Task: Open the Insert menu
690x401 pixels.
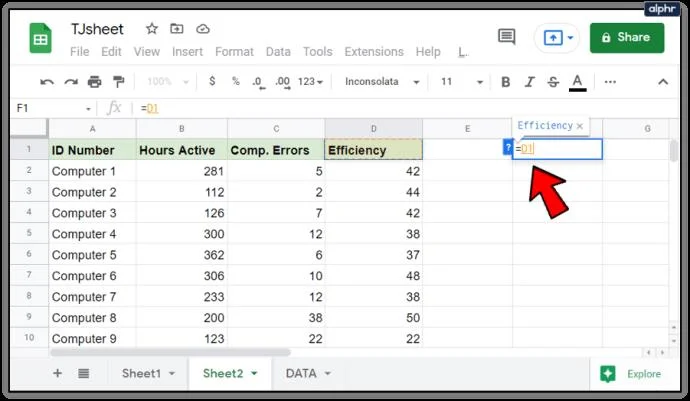Action: pos(187,52)
